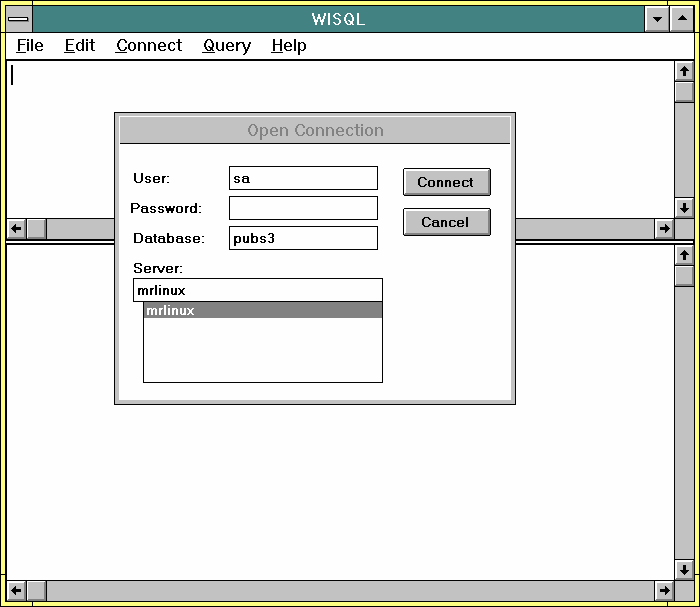The width and height of the screenshot is (700, 607).
Task: Click the results pane vertical scroll thumb
Action: [x=684, y=276]
